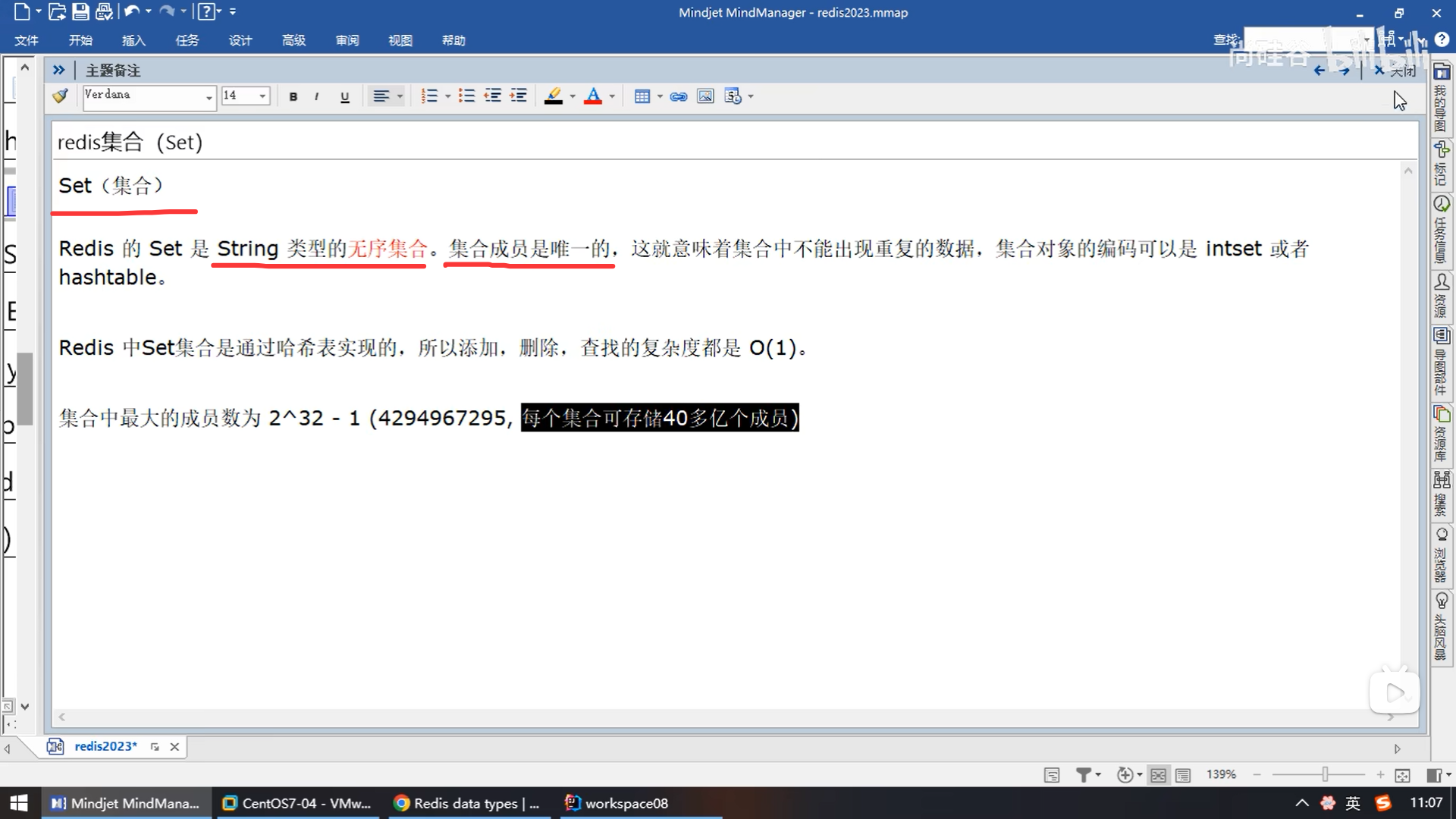This screenshot has width=1456, height=819.
Task: Toggle bold formatting
Action: [293, 96]
